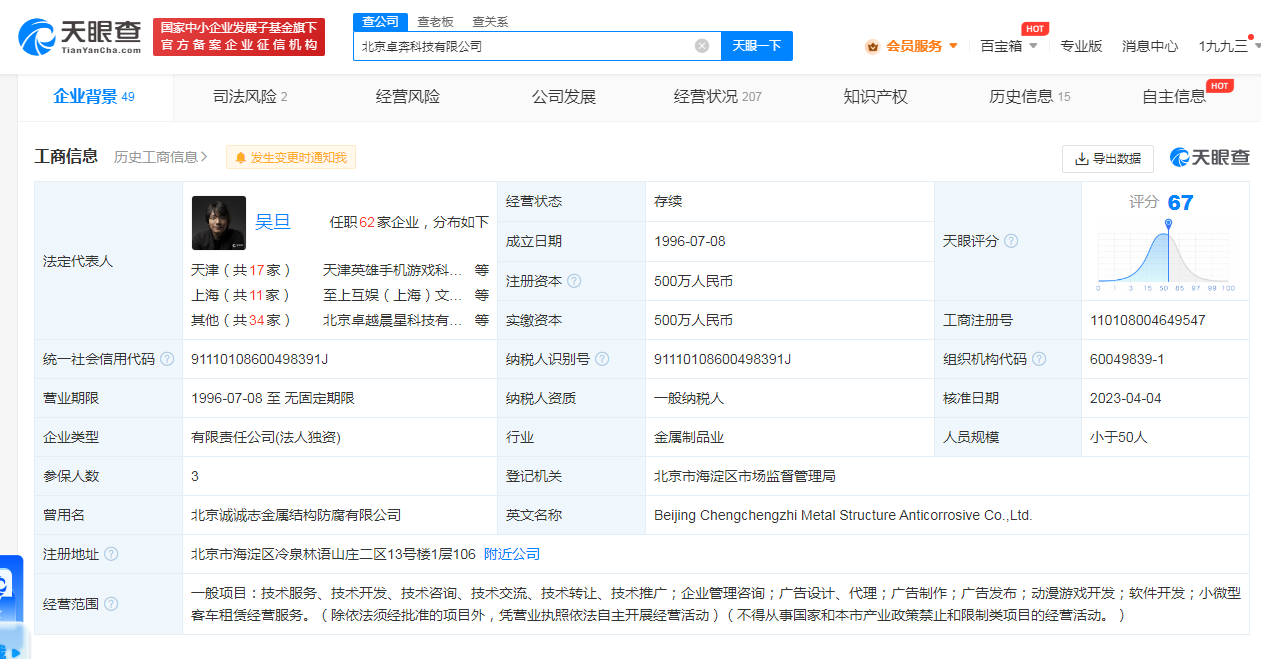Click the Tianyancha logo in the header
The height and width of the screenshot is (659, 1261).
tap(79, 37)
